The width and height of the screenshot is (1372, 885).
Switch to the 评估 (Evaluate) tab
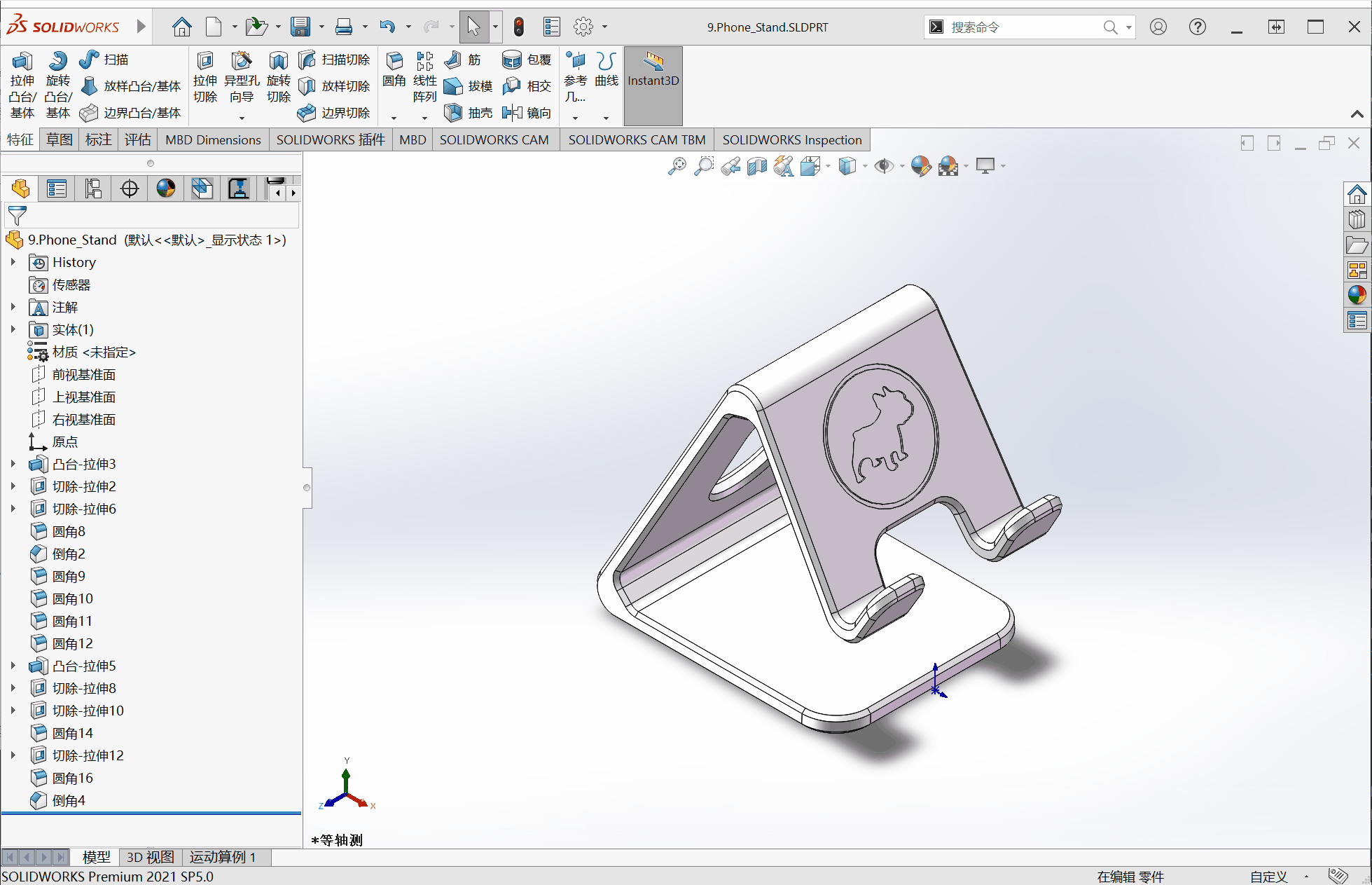[138, 139]
